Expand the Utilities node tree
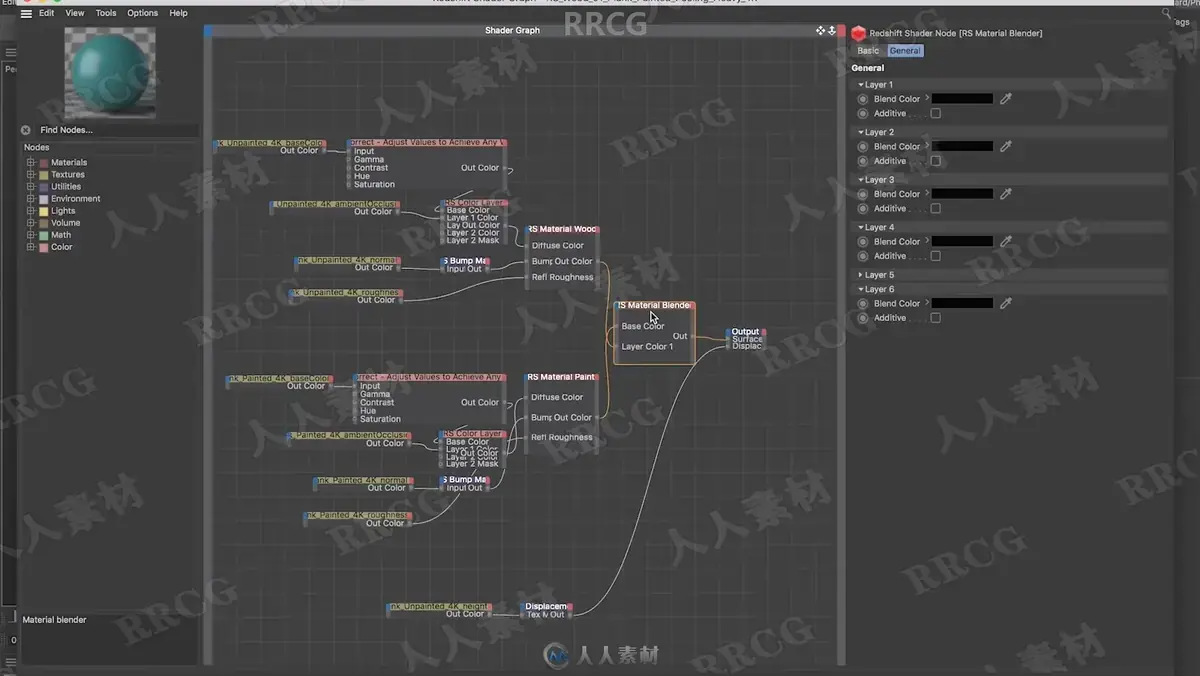 [x=31, y=186]
